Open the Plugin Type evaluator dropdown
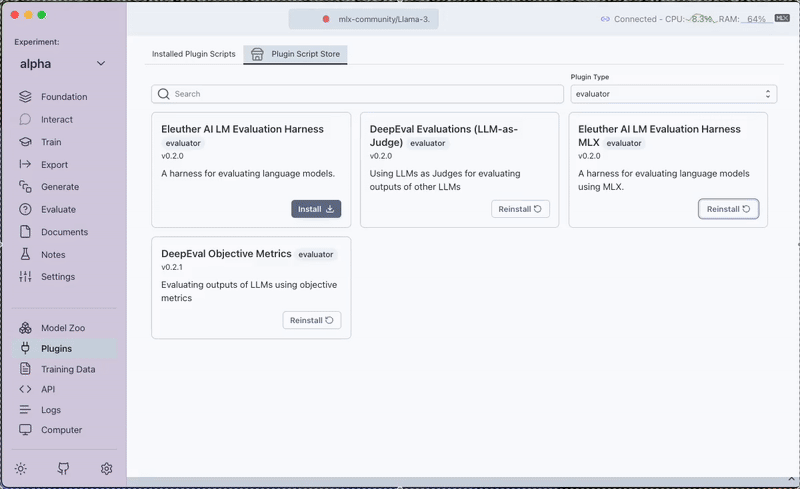This screenshot has width=800, height=489. (673, 94)
